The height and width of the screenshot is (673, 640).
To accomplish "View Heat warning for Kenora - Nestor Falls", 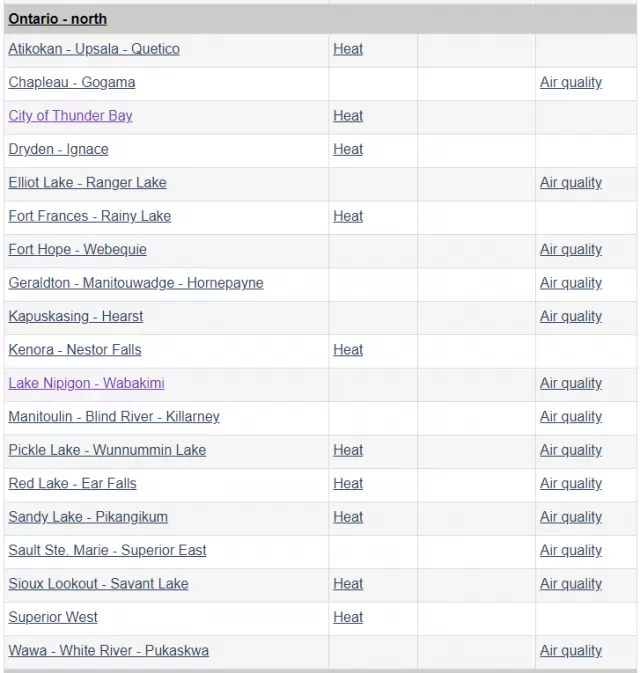I will coord(348,350).
